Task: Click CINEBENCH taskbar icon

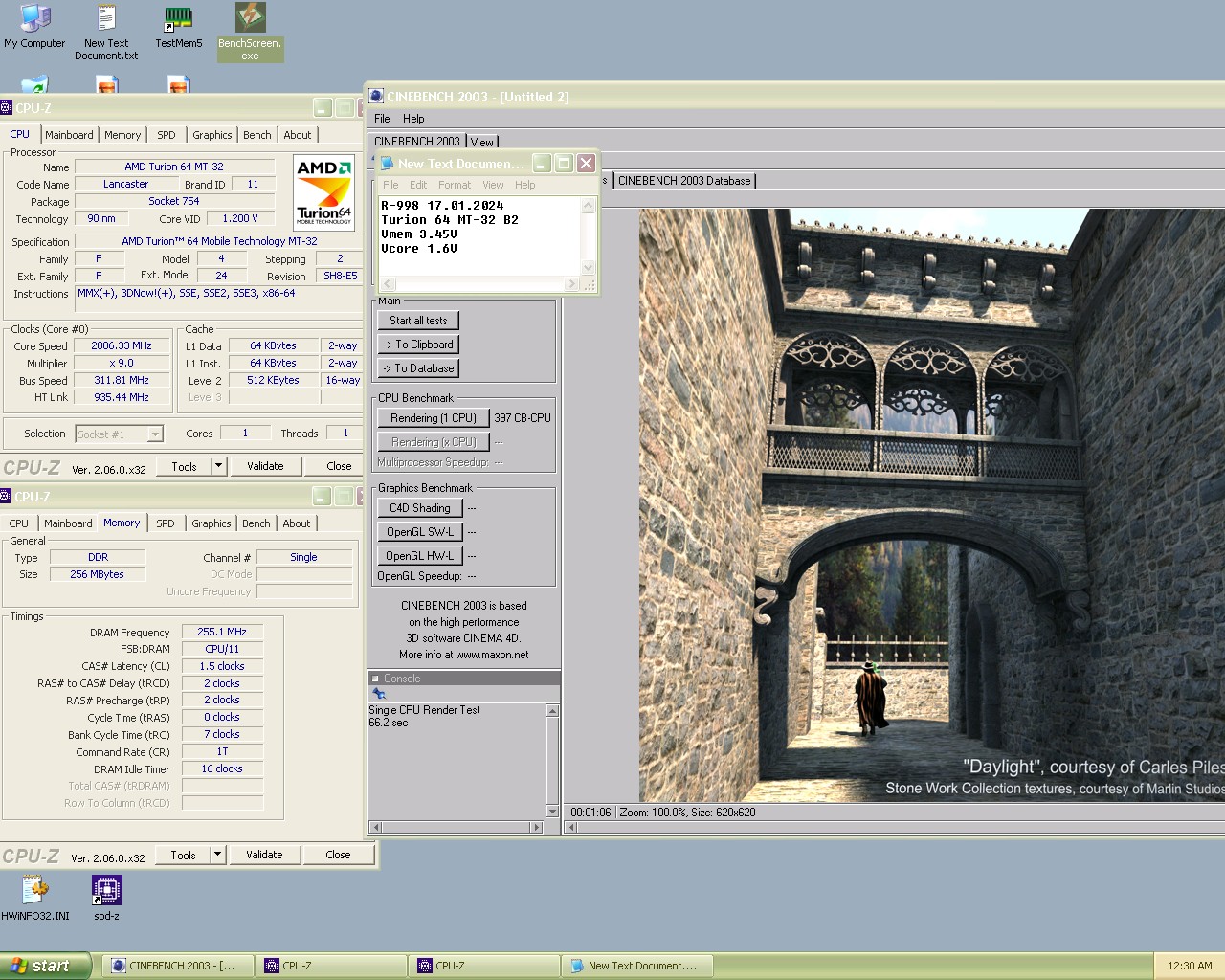Action: [x=119, y=966]
